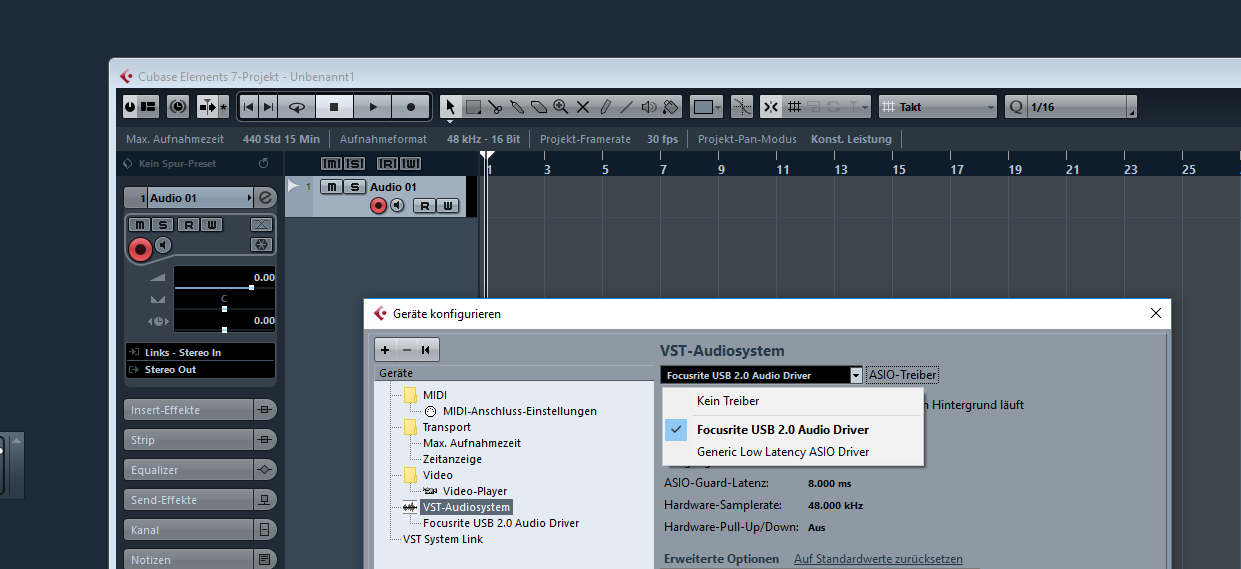Toggle the Freeze Audio Channel button in Inspector
1241x569 pixels.
pyautogui.click(x=261, y=245)
